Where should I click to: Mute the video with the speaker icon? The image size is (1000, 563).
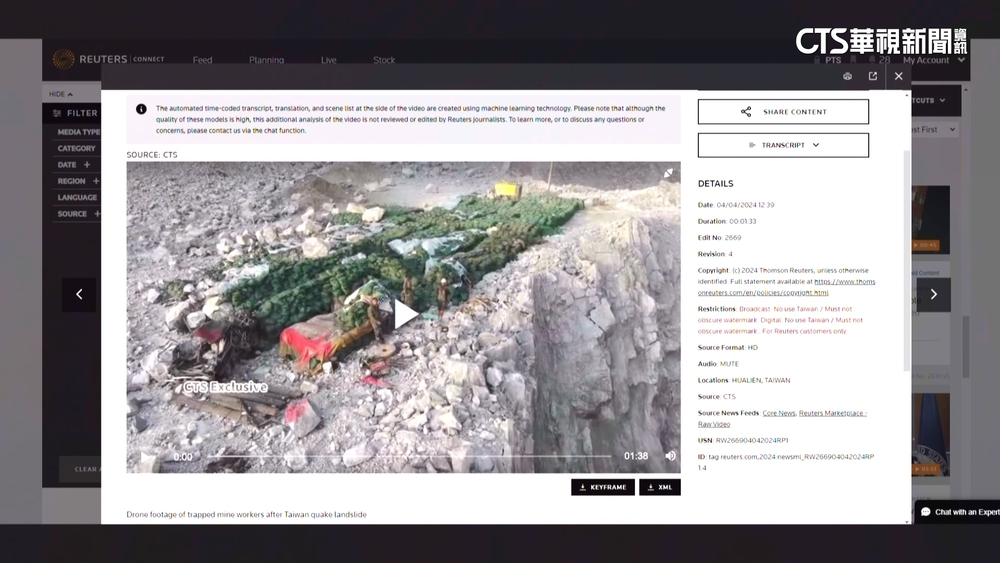coord(670,456)
